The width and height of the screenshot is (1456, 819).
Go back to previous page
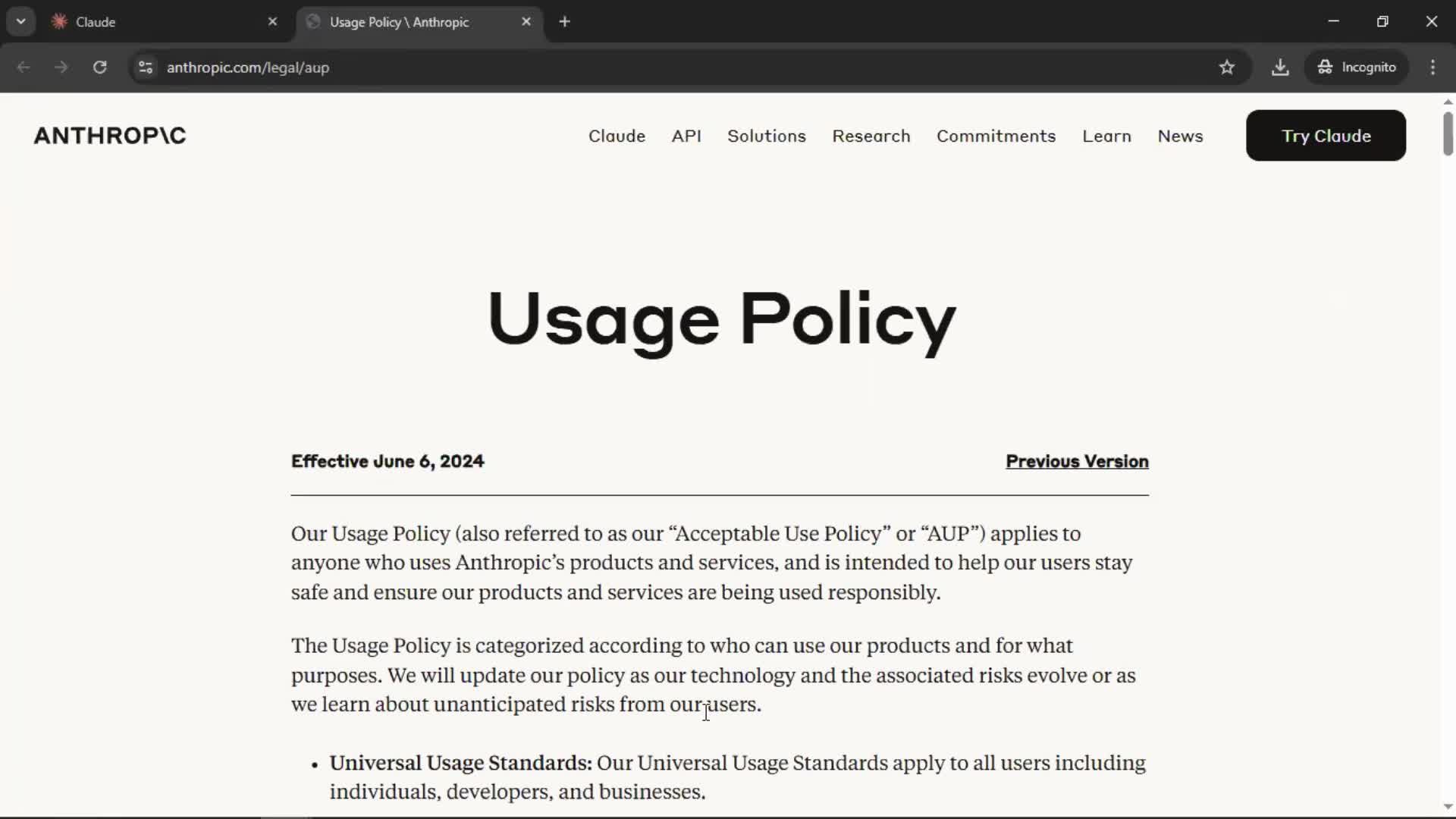(24, 67)
